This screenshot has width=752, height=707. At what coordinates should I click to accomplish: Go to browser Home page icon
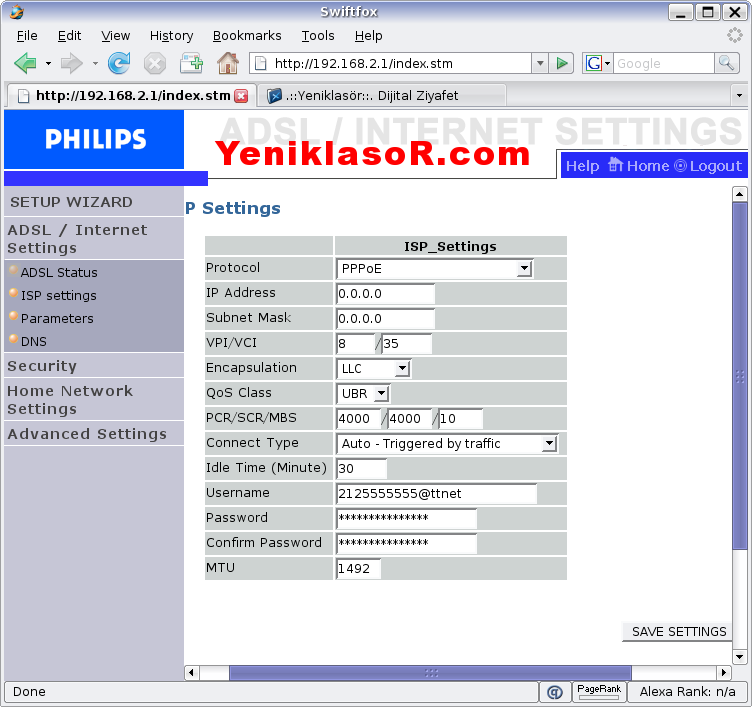coord(228,63)
